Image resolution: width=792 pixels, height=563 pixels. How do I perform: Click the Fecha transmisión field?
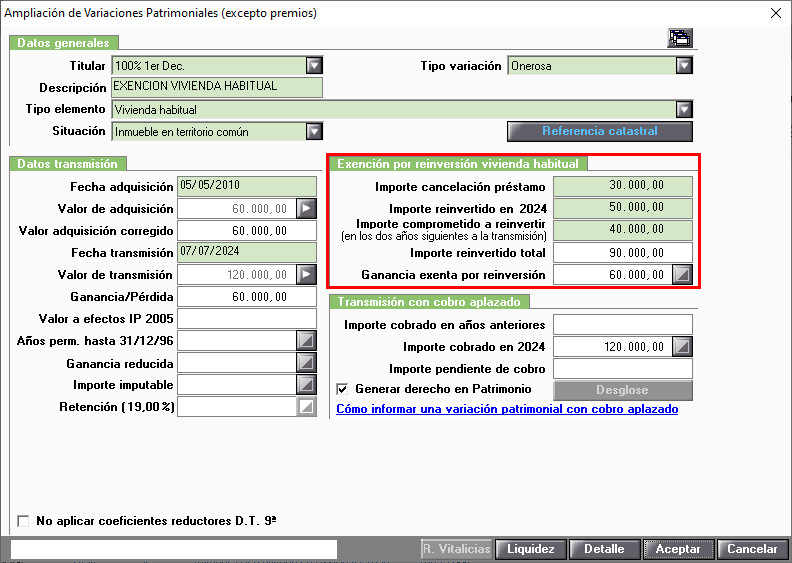tap(246, 252)
